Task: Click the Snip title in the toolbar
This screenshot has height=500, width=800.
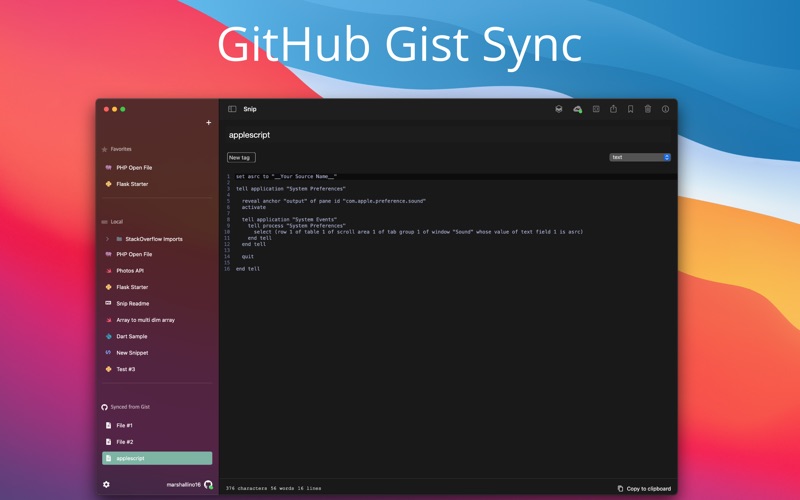Action: [250, 109]
